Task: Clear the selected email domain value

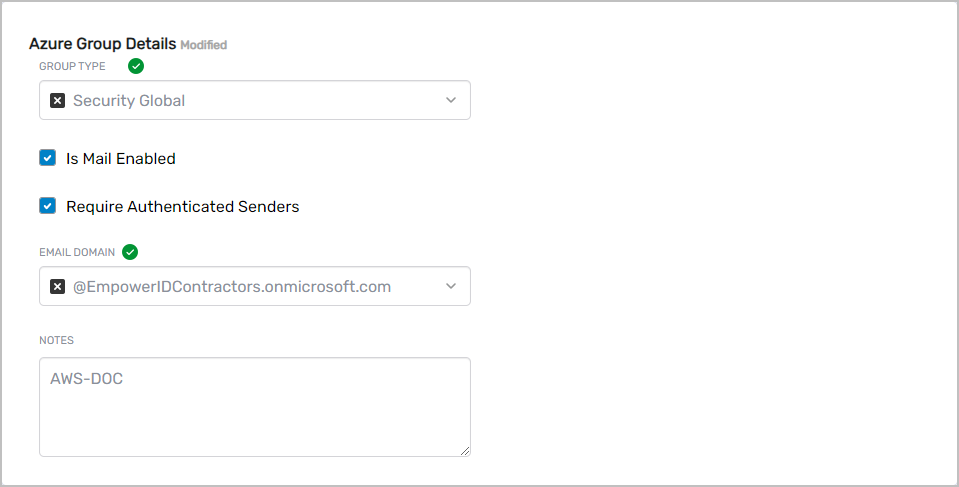Action: click(x=58, y=287)
